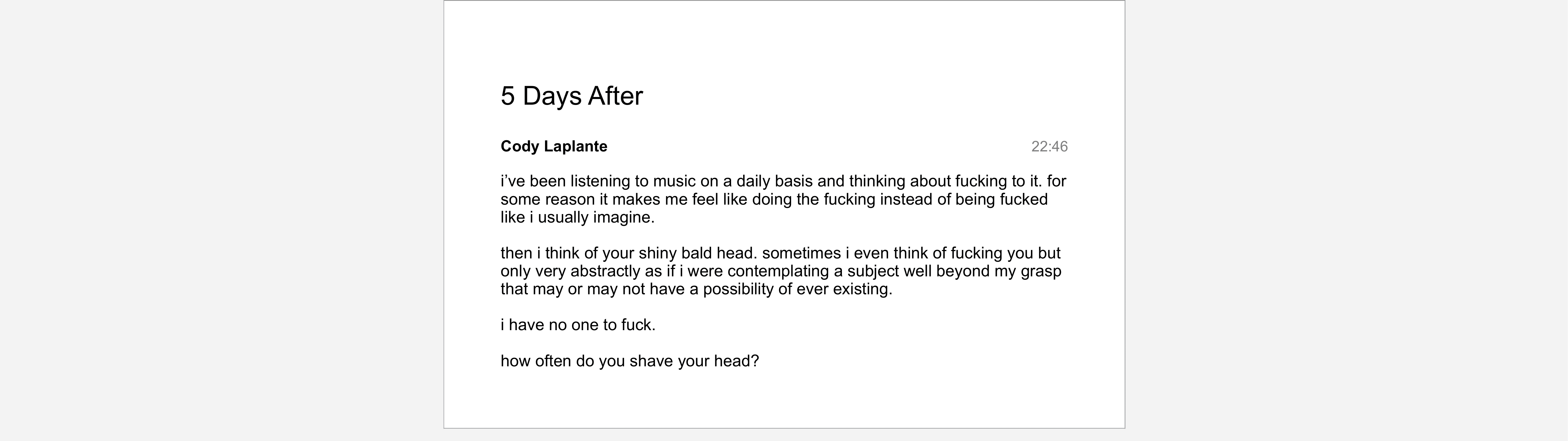Viewport: 1568px width, 441px height.
Task: Click the word "listening" in first line
Action: (x=600, y=181)
